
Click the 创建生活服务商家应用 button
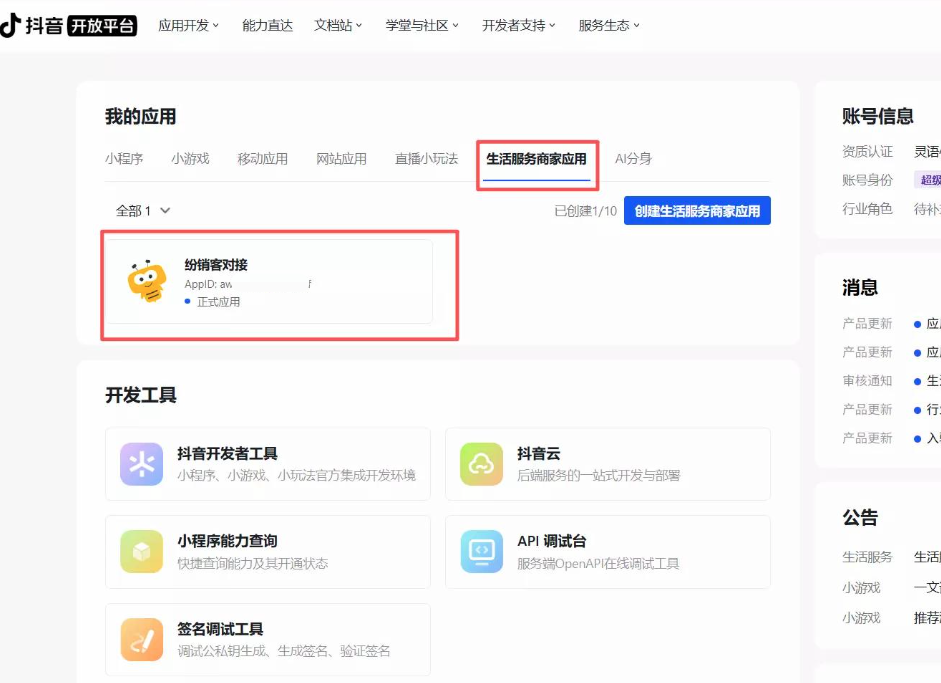(x=697, y=211)
